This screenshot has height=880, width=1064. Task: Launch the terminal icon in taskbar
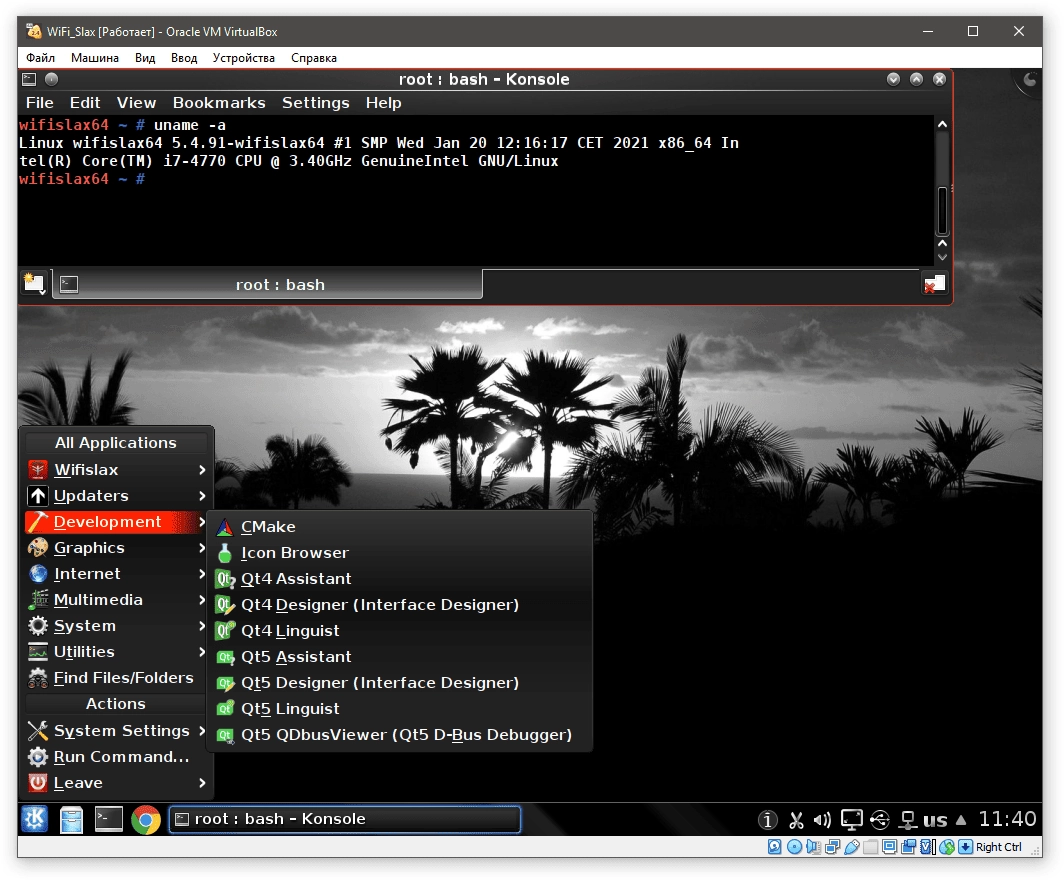click(109, 819)
